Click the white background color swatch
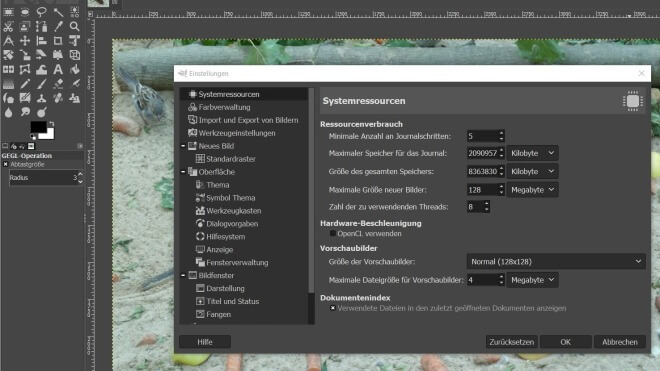The height and width of the screenshot is (371, 660). [x=50, y=134]
